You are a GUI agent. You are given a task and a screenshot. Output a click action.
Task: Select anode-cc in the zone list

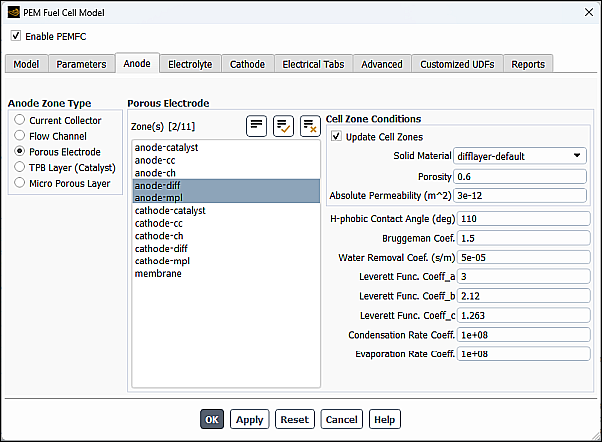(x=226, y=160)
